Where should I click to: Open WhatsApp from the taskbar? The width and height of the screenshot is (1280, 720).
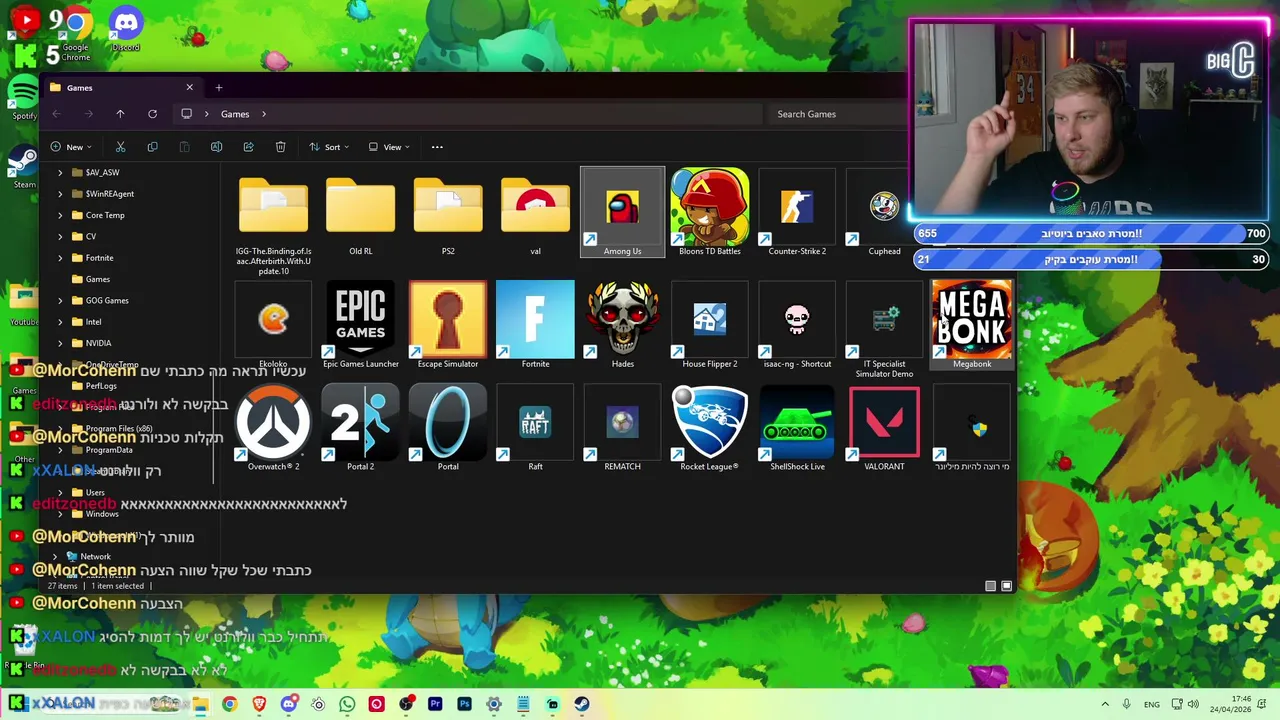tap(347, 704)
